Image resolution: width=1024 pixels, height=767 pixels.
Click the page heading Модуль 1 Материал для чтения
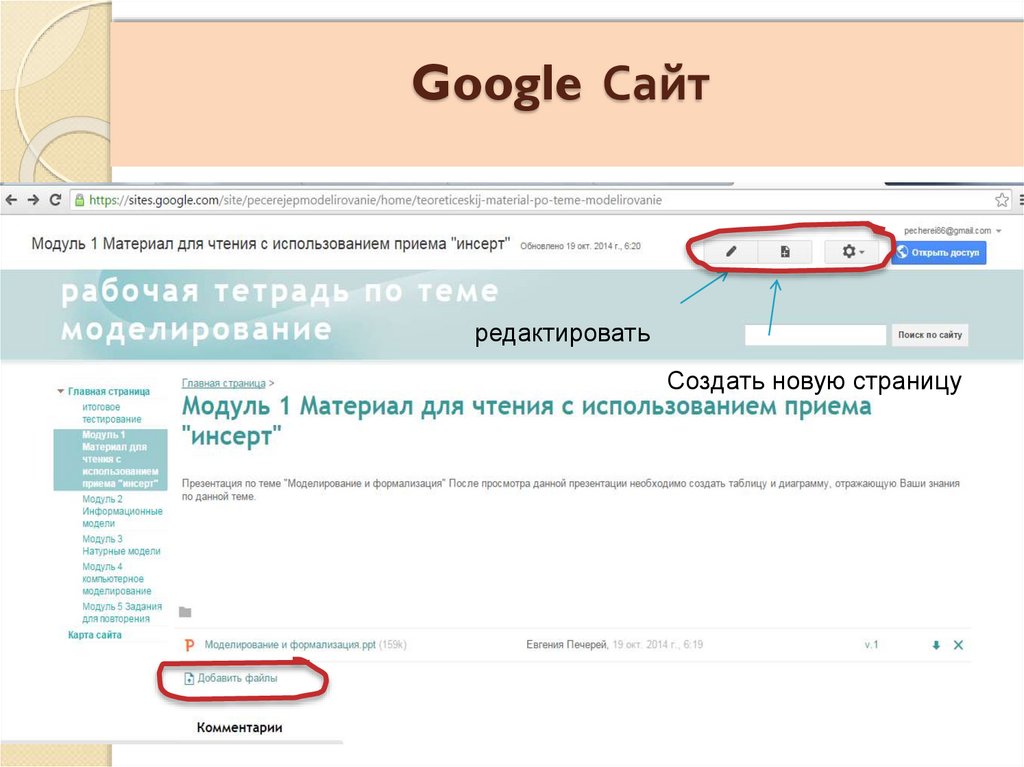point(526,420)
